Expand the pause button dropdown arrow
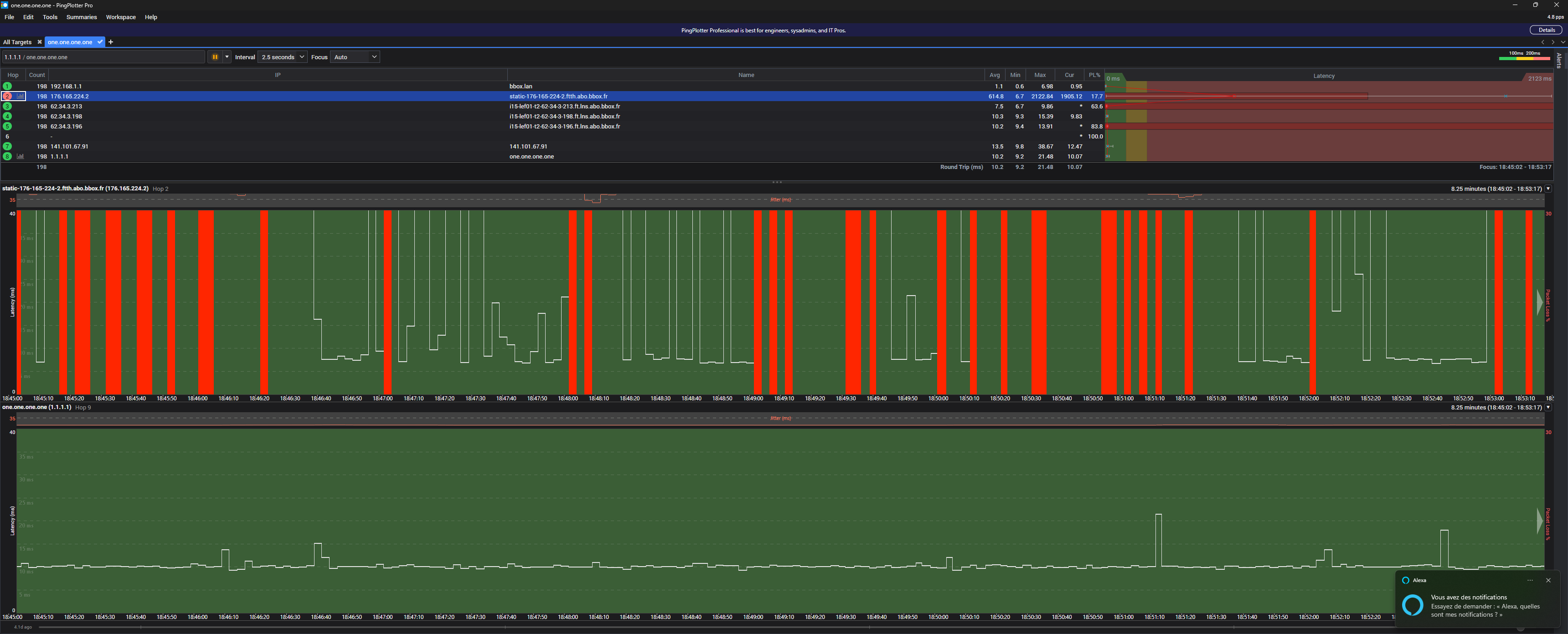The height and width of the screenshot is (634, 1568). click(227, 57)
